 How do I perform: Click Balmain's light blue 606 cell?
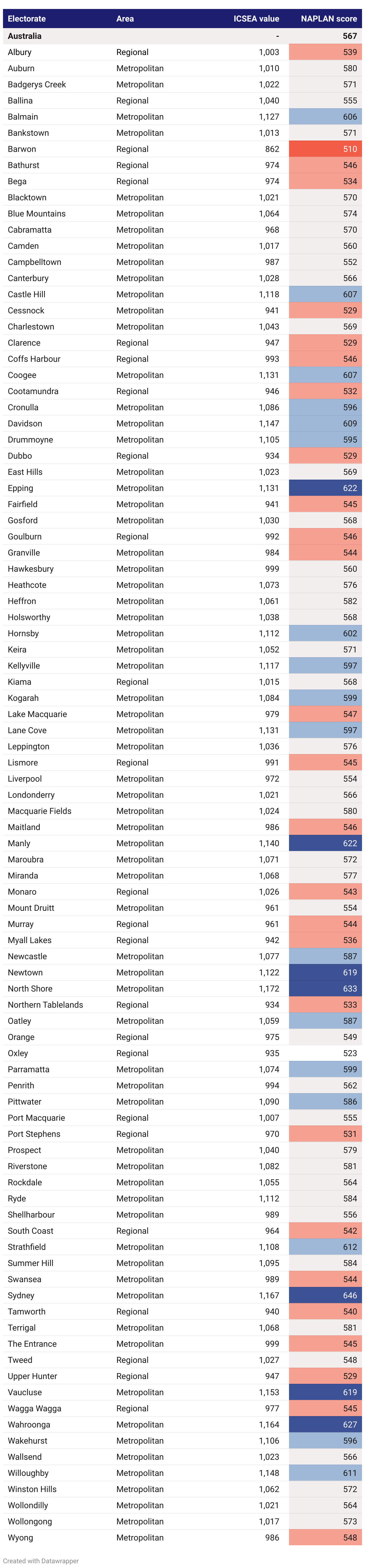point(326,117)
